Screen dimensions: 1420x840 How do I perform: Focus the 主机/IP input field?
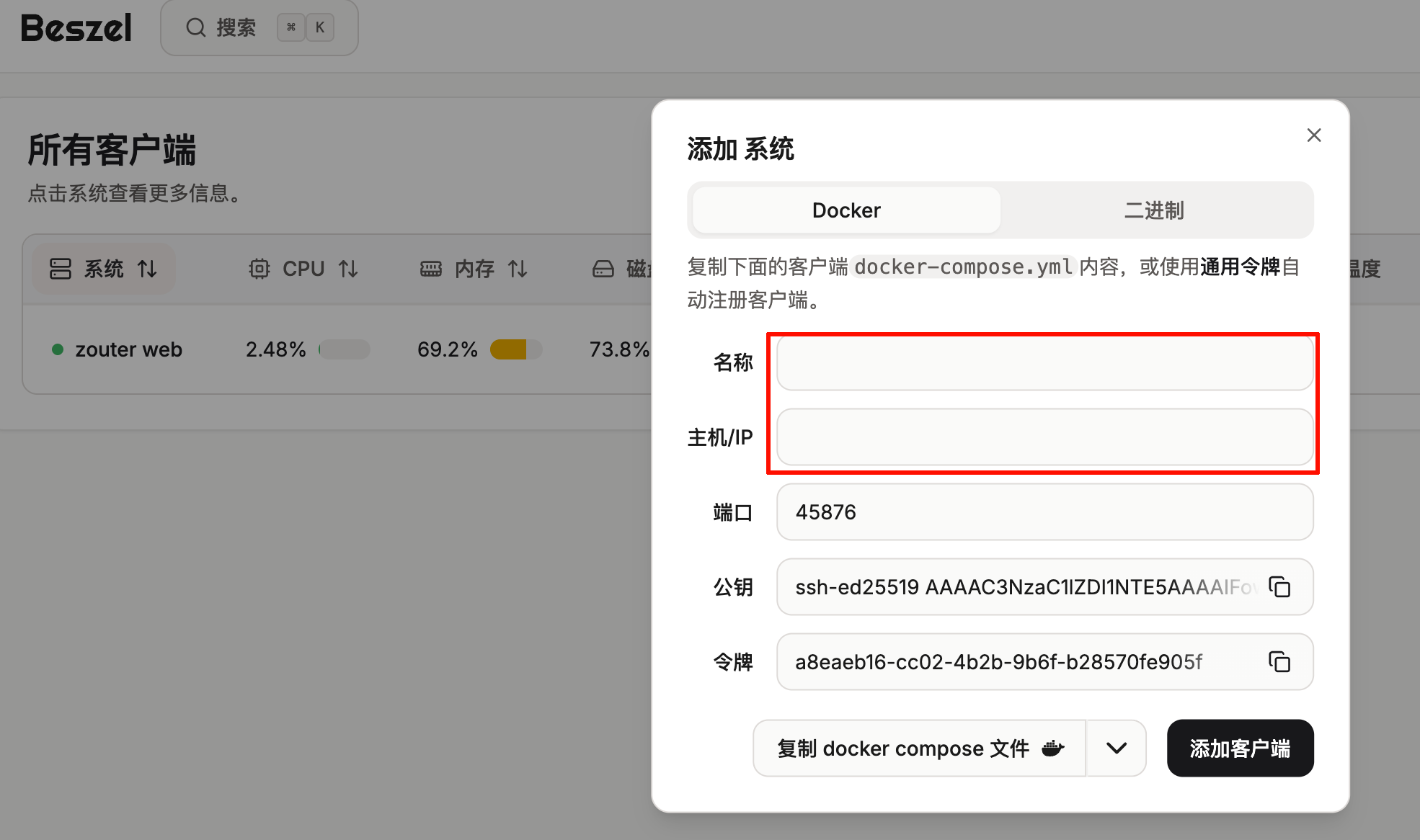click(1044, 437)
